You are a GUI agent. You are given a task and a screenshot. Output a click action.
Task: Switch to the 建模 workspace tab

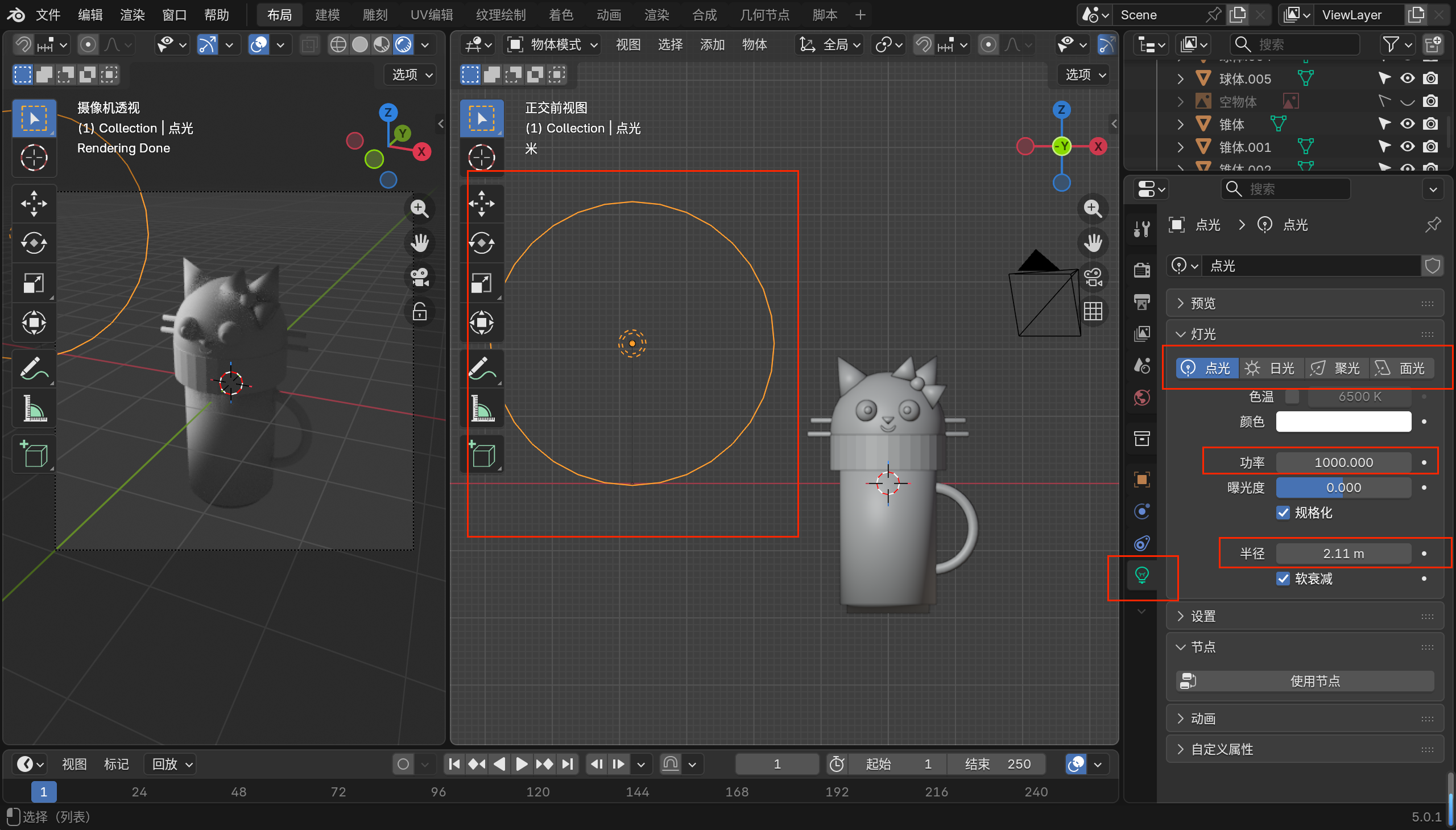pos(327,15)
